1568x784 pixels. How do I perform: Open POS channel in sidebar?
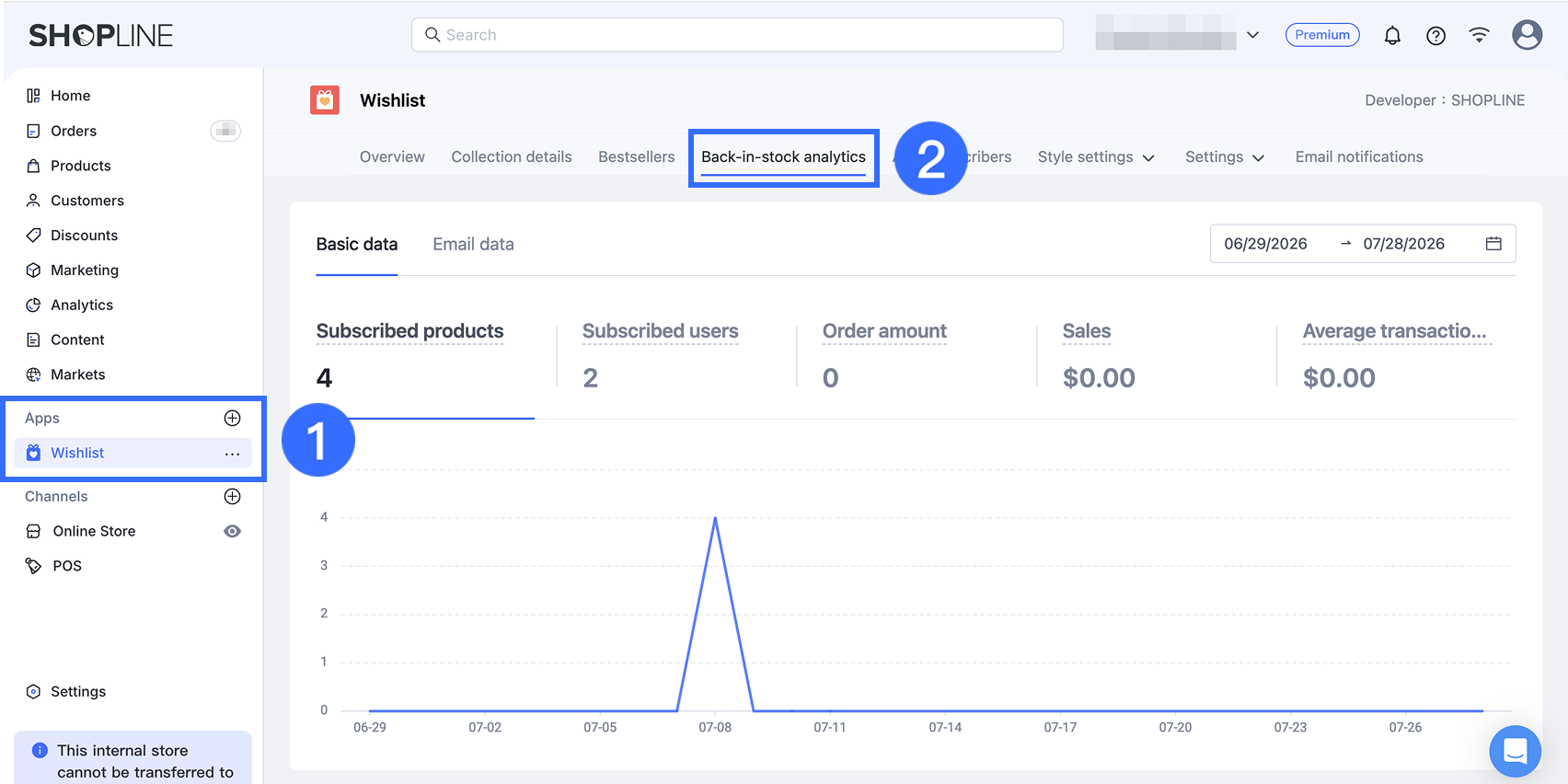(67, 566)
